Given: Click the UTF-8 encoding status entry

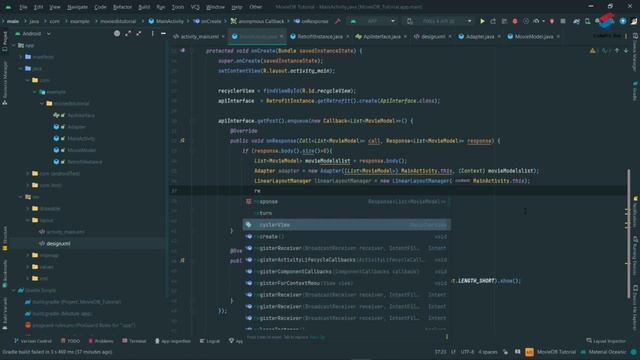Looking at the screenshot, I should pyautogui.click(x=467, y=352).
